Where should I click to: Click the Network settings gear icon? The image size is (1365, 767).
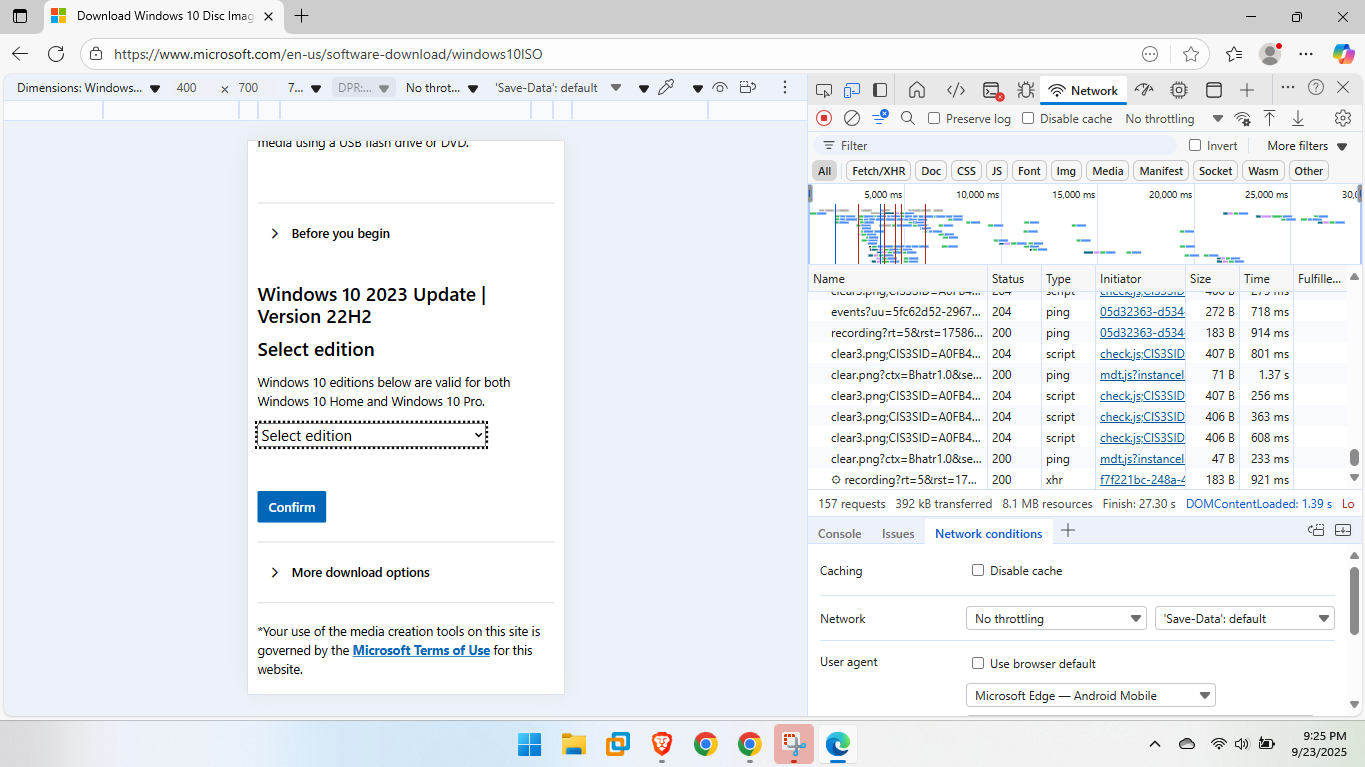(1342, 118)
